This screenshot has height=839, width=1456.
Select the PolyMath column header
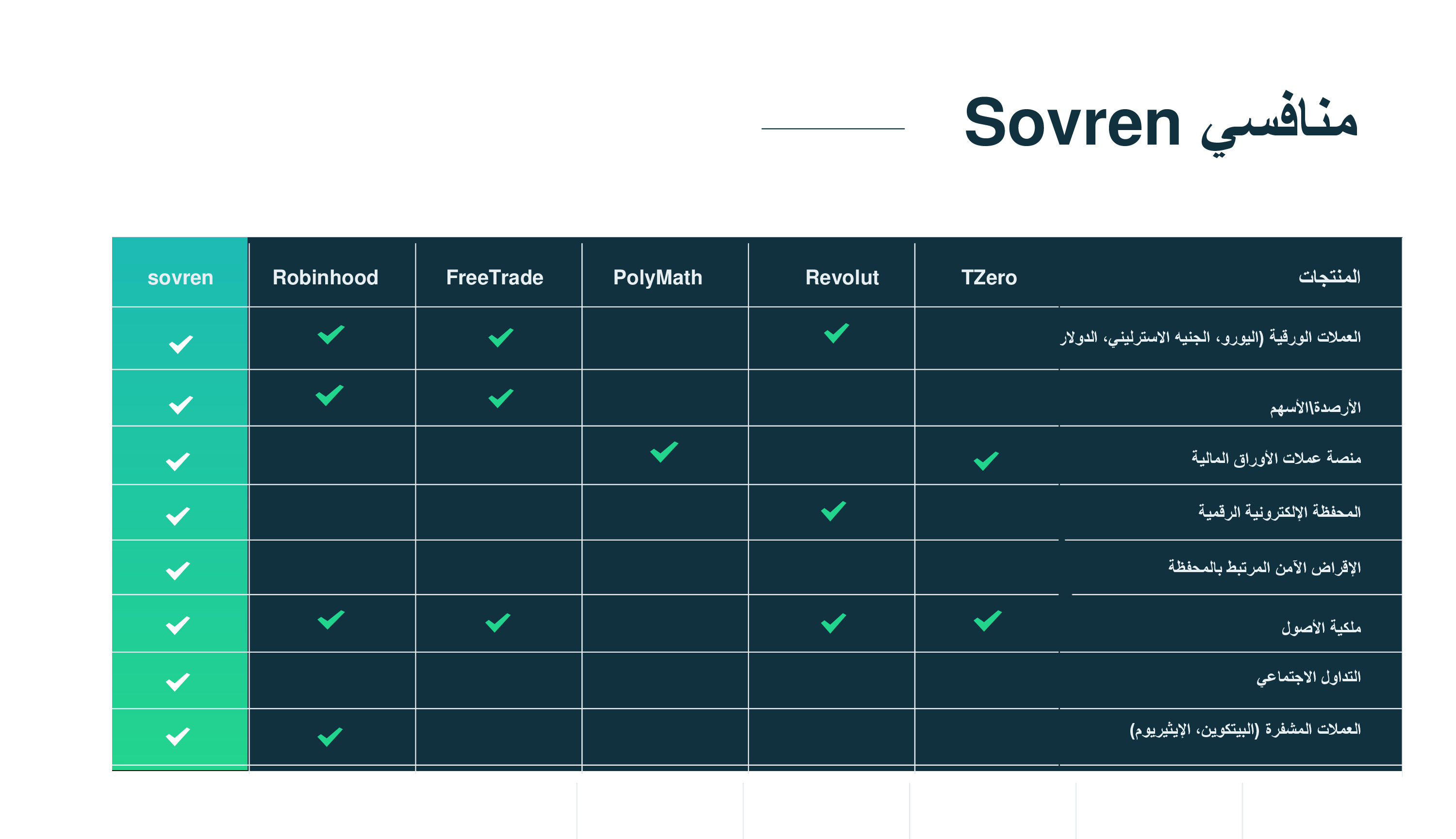pos(658,278)
